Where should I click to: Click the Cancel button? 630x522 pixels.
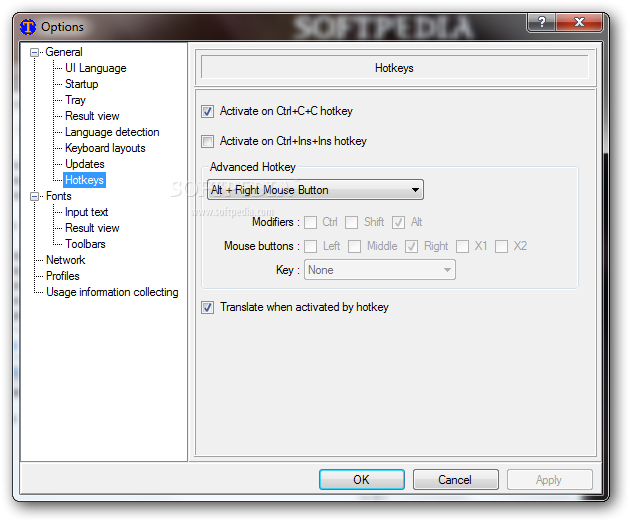point(455,479)
